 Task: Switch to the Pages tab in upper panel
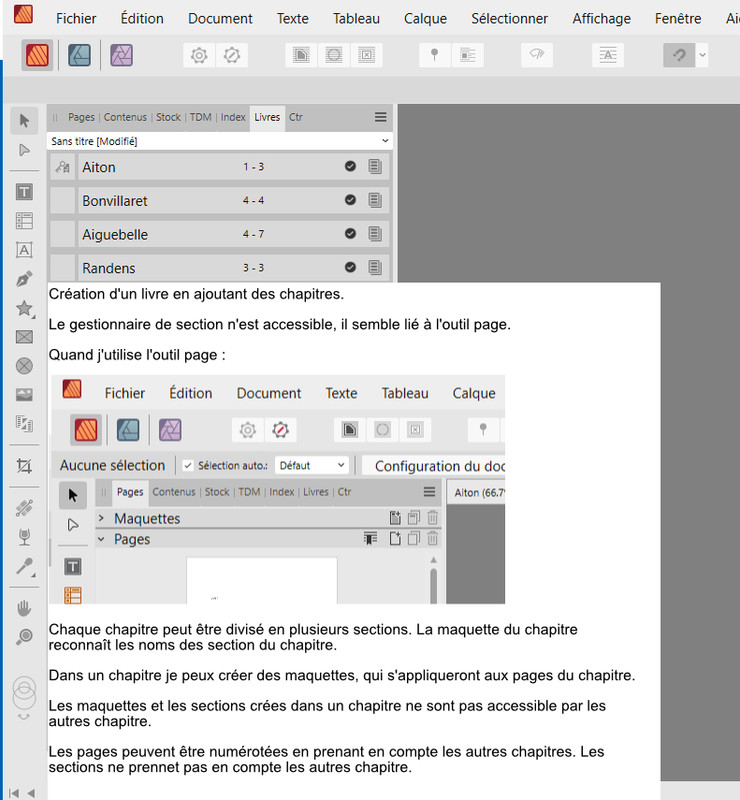81,117
